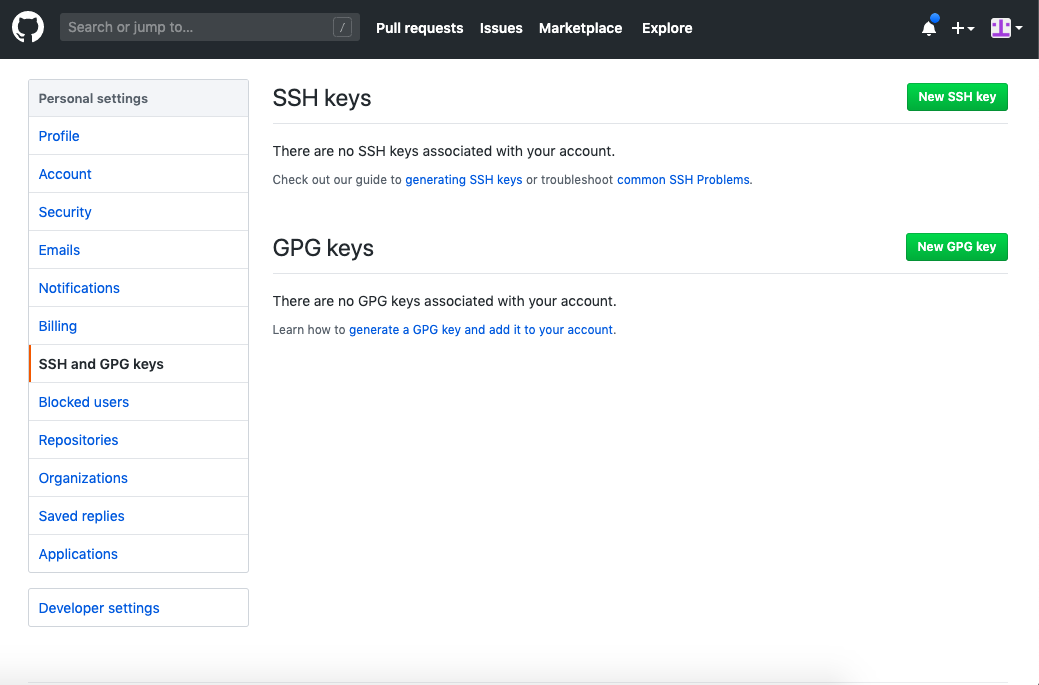Open the create new dropdown (plus icon)
Screen dimensions: 1039x685
[x=957, y=28]
